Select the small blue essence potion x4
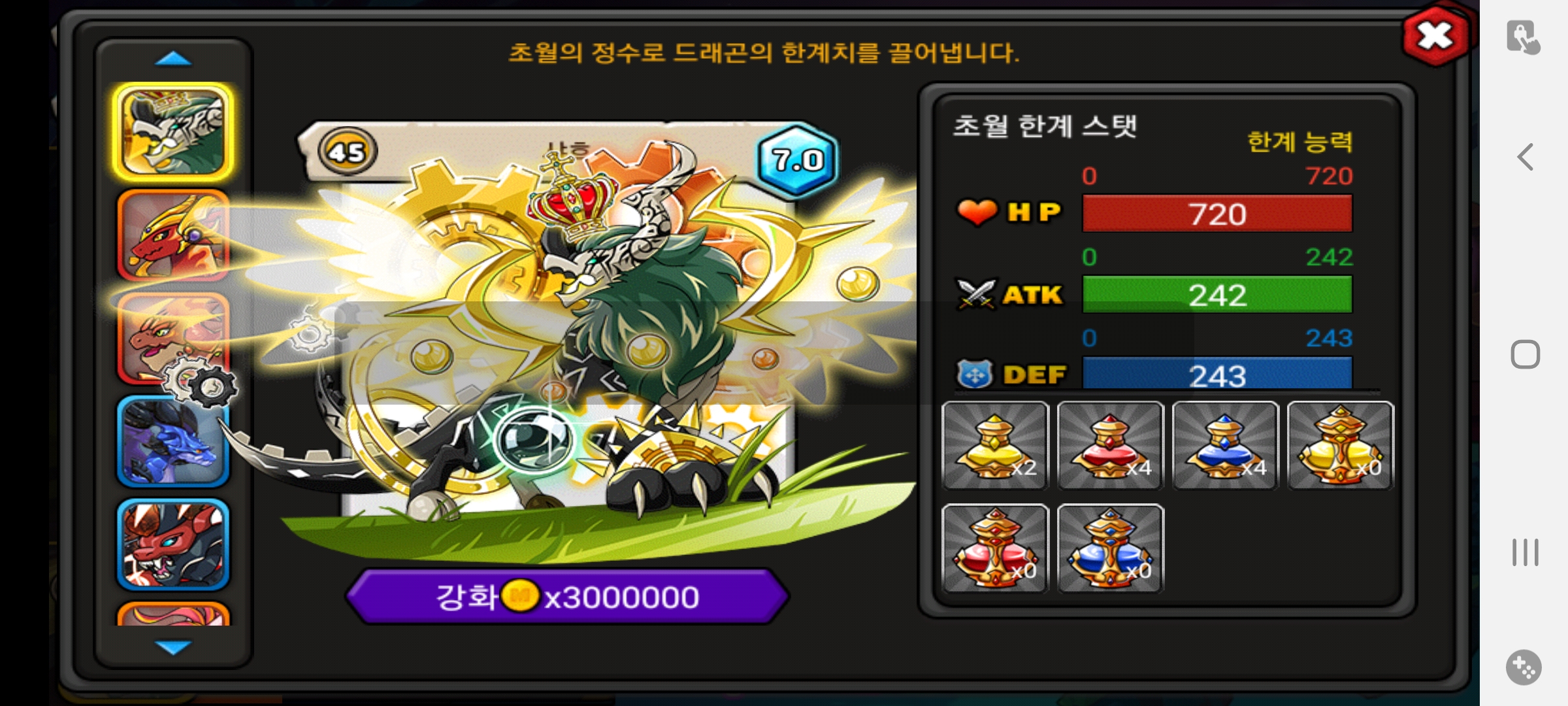The image size is (1568, 706). [1225, 445]
